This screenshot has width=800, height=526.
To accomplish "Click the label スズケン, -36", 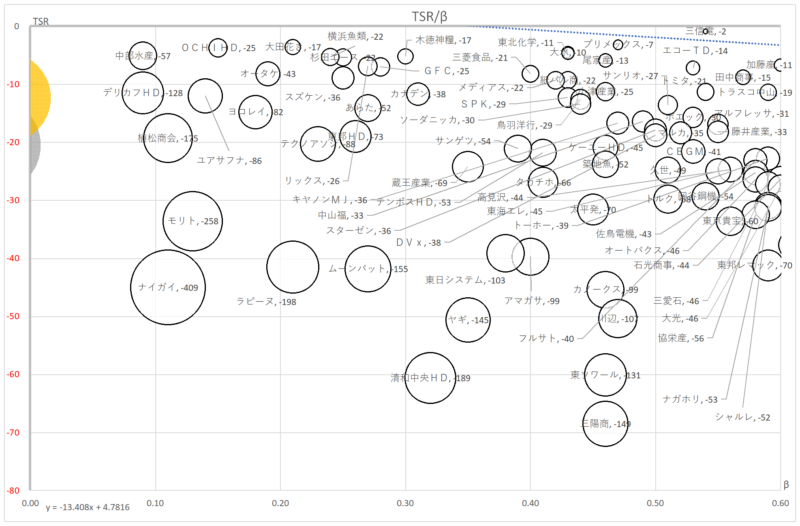I will coord(312,97).
